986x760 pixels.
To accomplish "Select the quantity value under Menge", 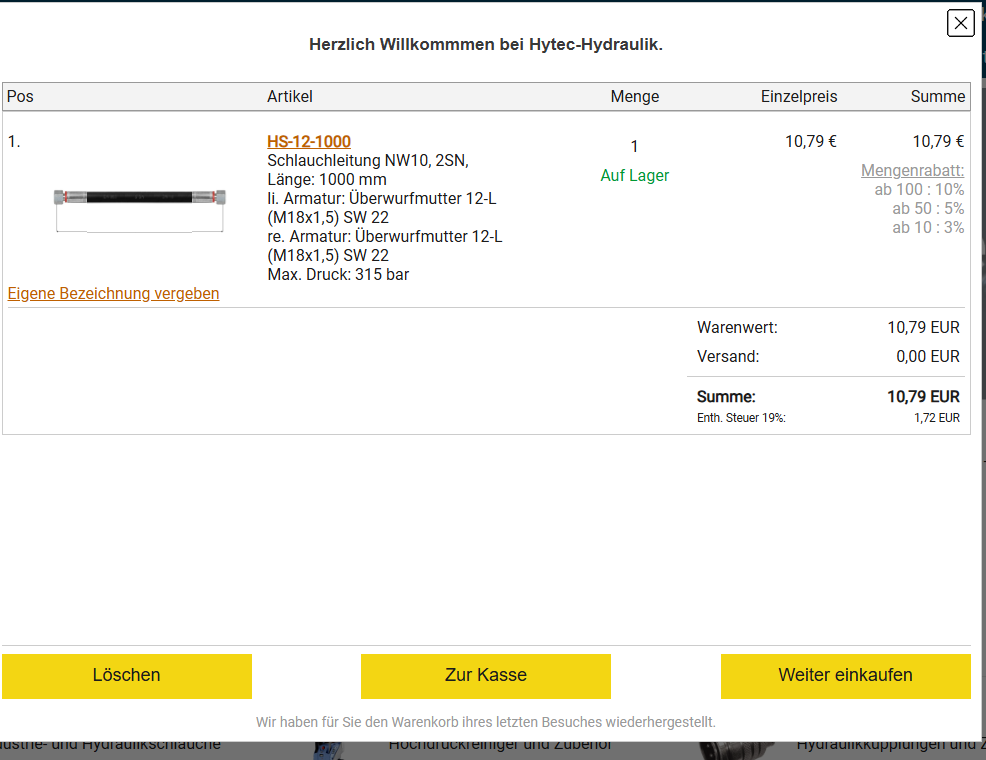I will click(634, 147).
